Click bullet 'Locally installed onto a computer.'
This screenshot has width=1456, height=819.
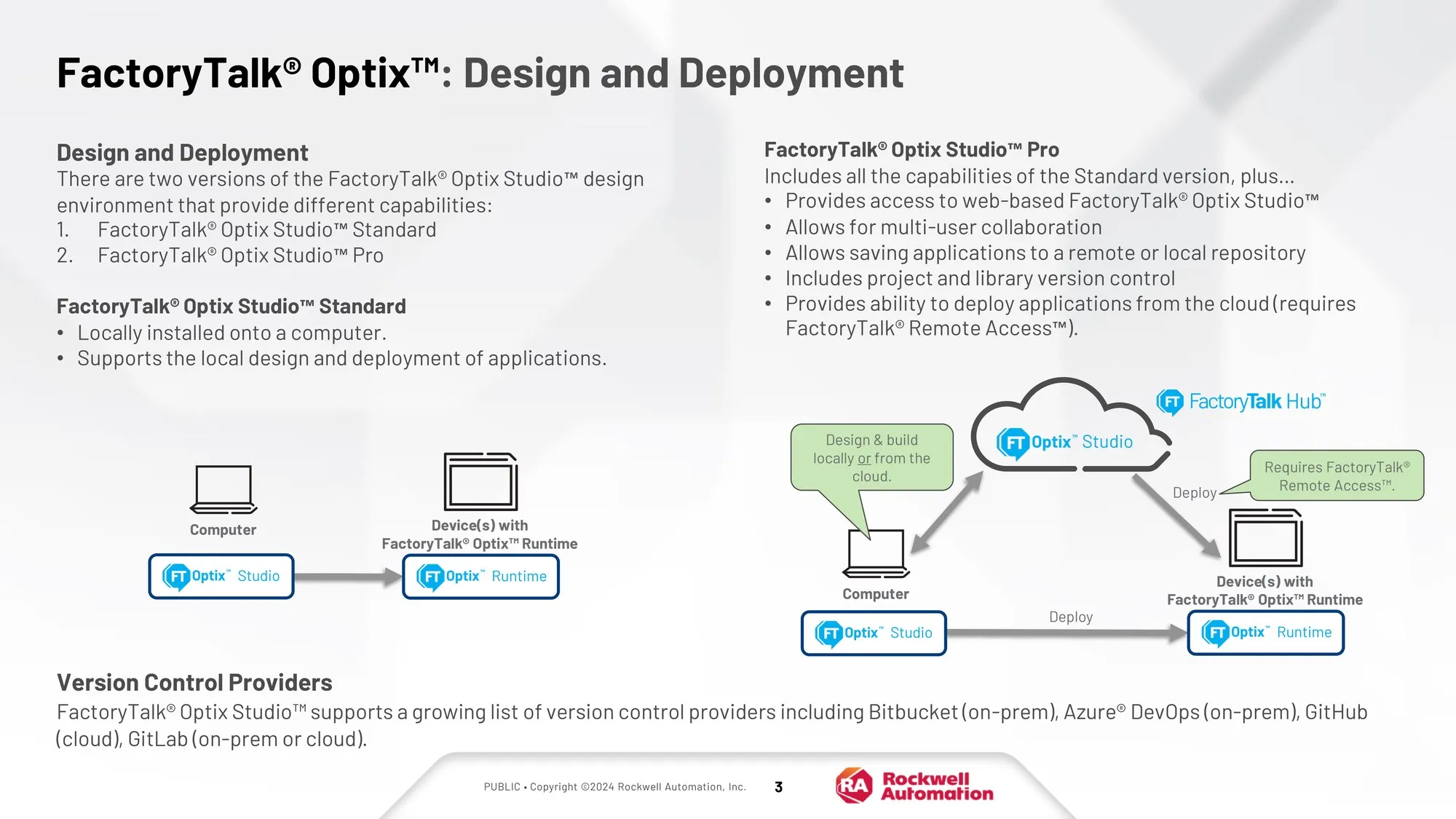[221, 333]
